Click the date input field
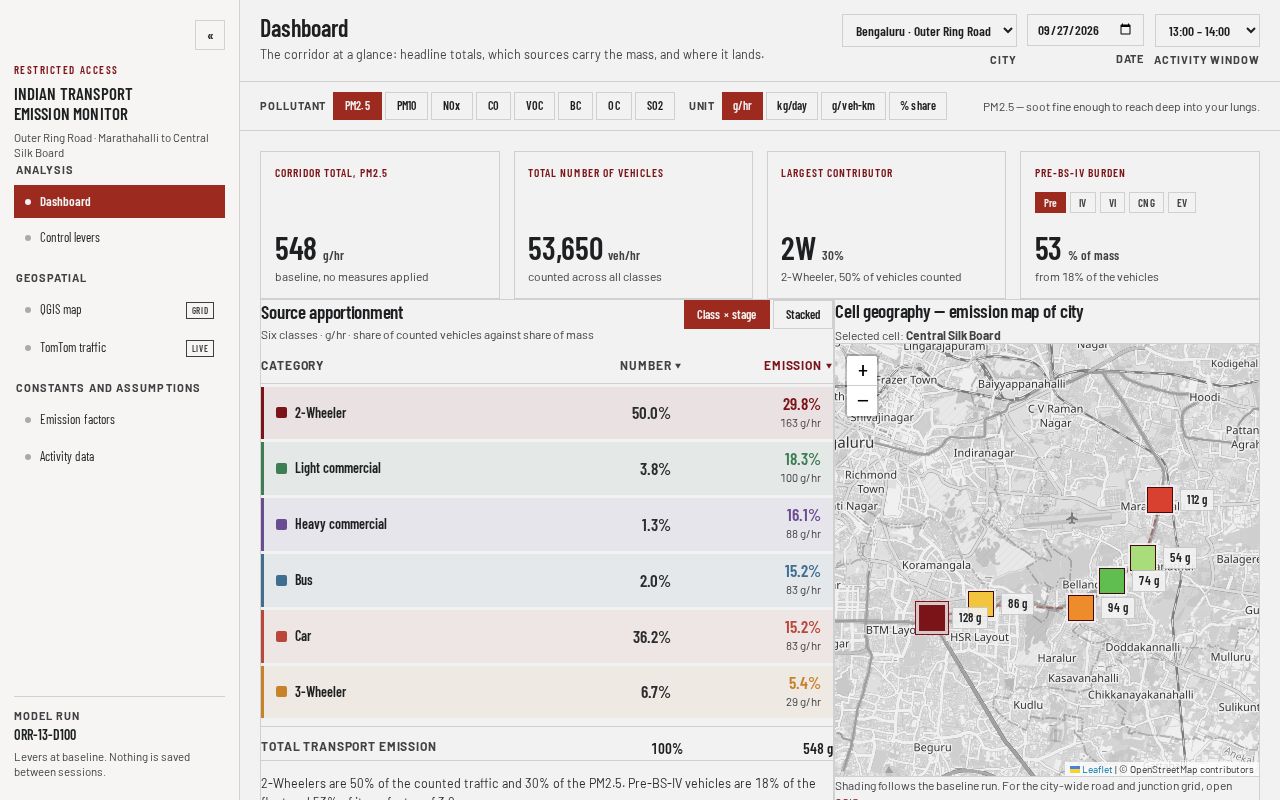The image size is (1280, 800). (x=1085, y=30)
